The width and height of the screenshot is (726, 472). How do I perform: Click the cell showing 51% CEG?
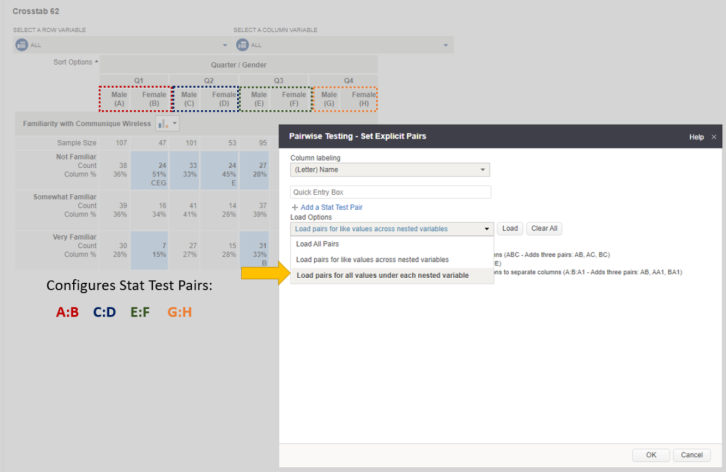(x=149, y=170)
